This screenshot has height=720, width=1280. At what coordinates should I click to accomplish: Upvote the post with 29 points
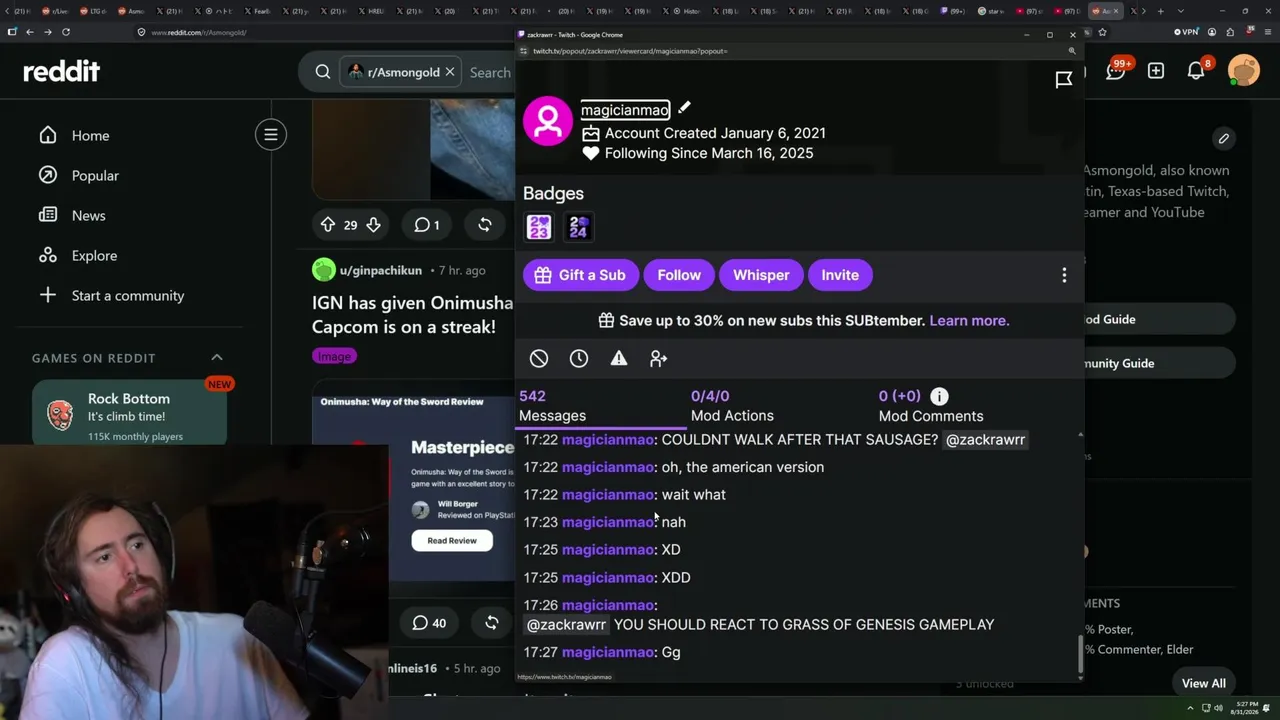[328, 225]
